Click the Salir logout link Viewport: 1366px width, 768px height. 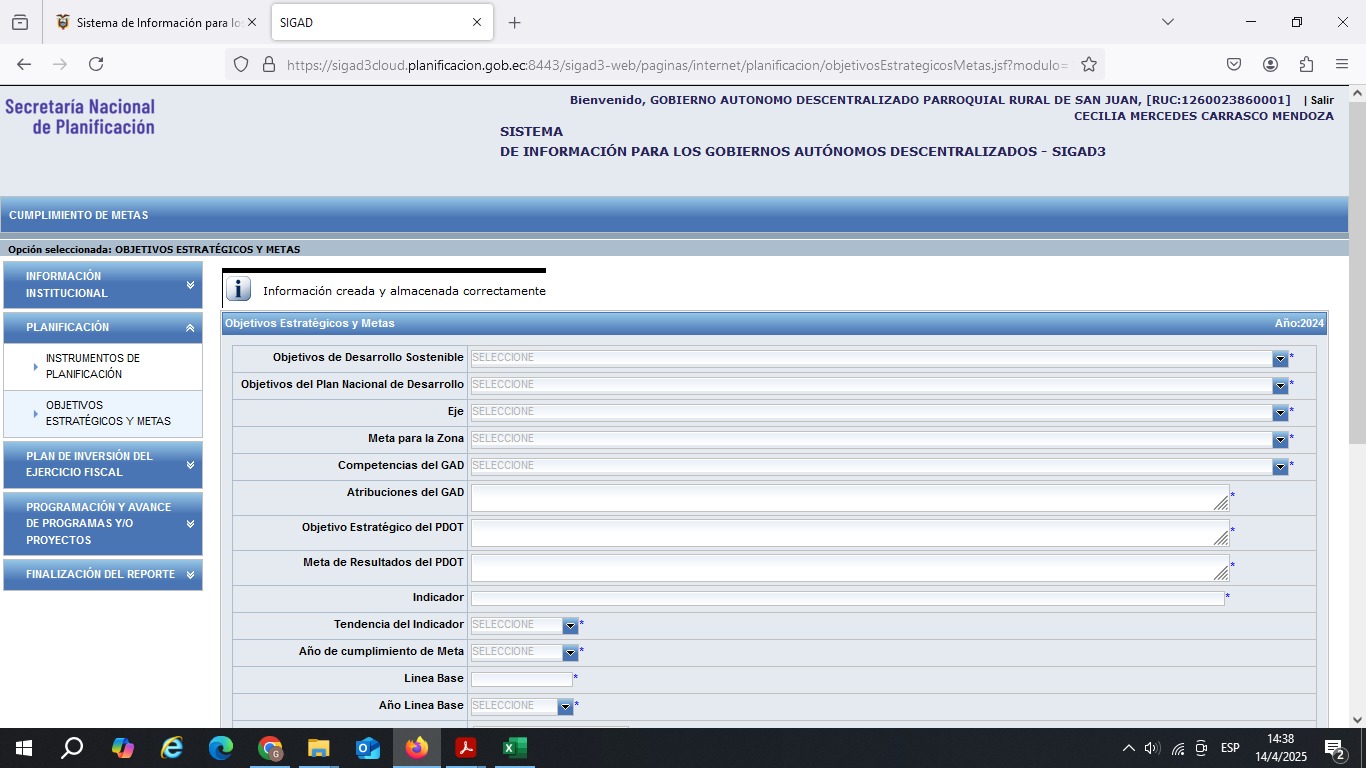click(x=1322, y=100)
